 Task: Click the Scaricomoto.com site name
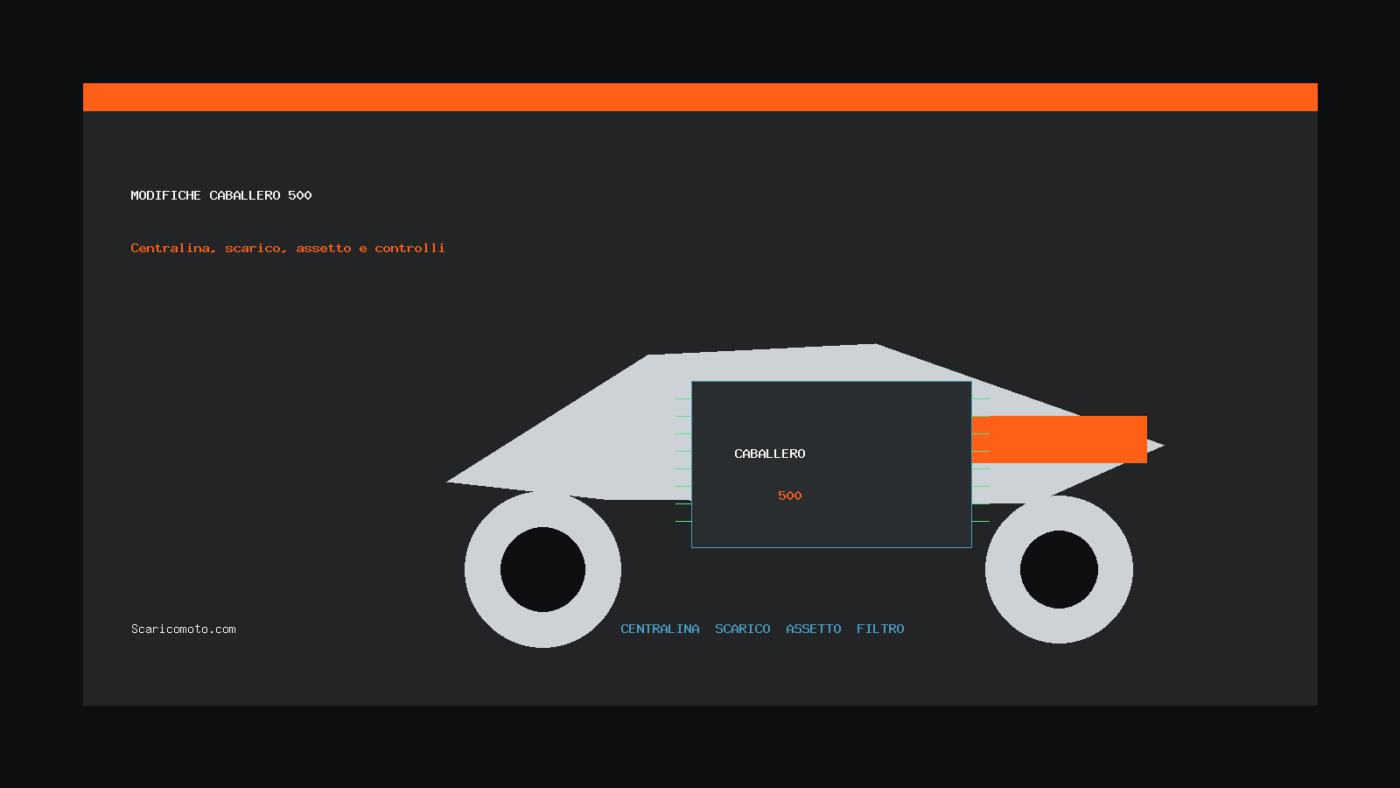(183, 629)
